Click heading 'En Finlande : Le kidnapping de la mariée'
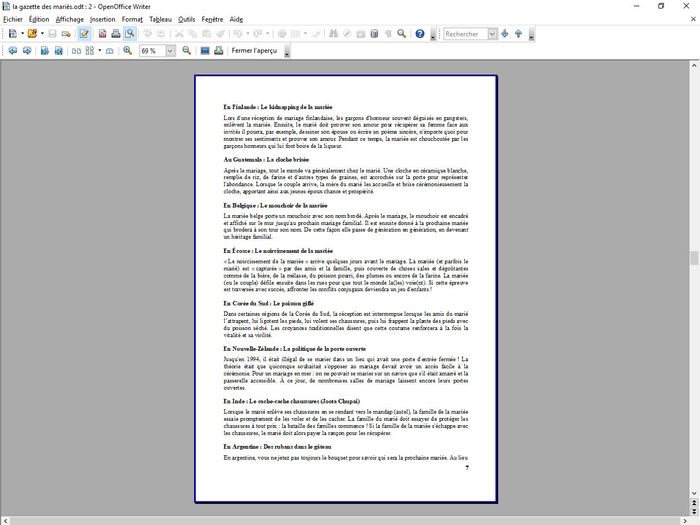 tap(278, 107)
